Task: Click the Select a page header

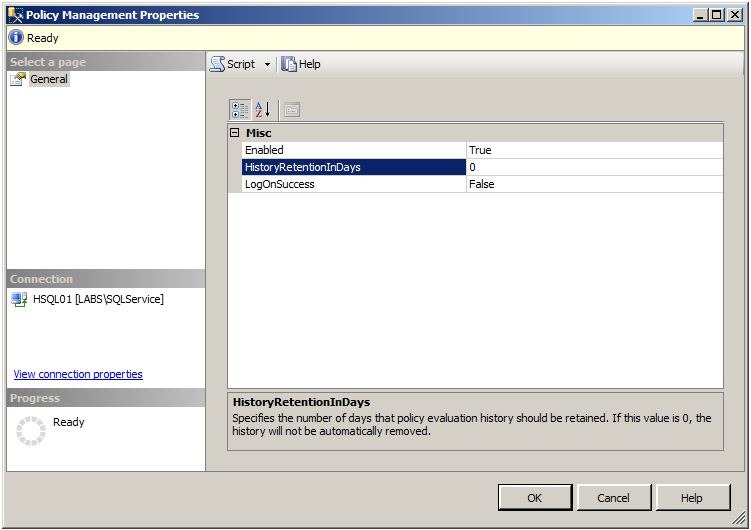Action: [x=106, y=62]
